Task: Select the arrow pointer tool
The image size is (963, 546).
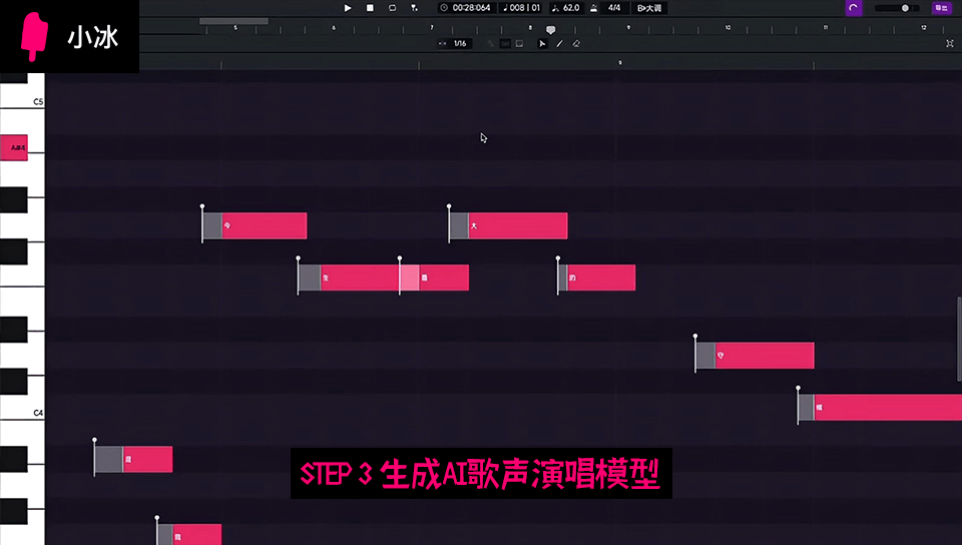Action: (543, 44)
